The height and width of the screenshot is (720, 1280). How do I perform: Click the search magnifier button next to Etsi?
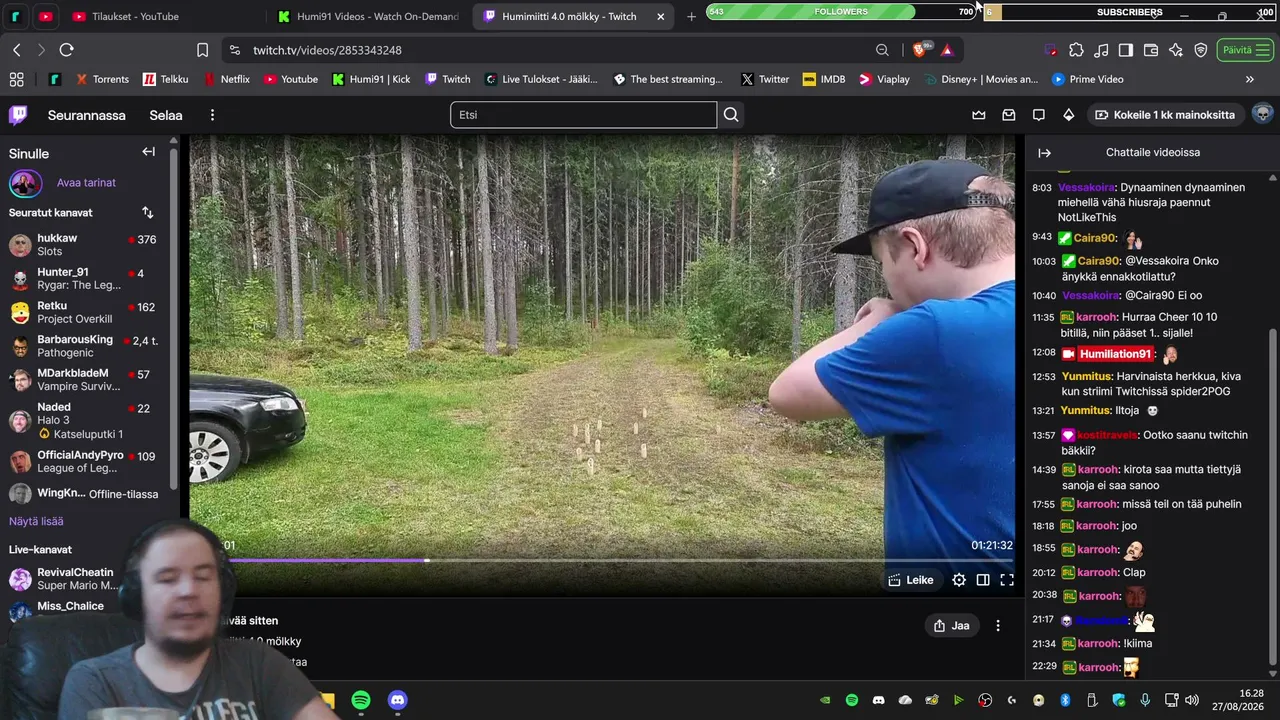[731, 115]
